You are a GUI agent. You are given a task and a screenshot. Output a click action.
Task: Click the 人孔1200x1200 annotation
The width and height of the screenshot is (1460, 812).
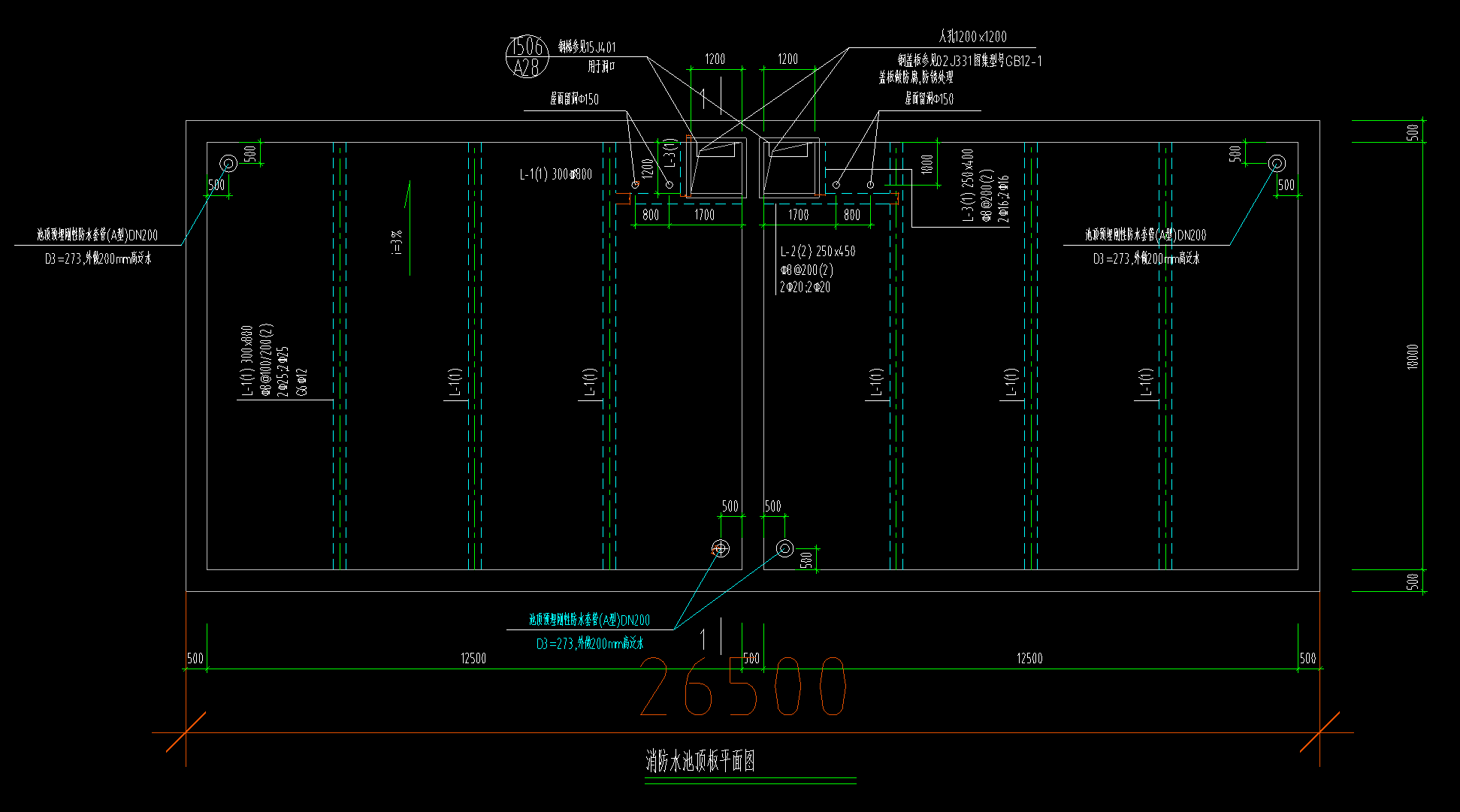(972, 36)
